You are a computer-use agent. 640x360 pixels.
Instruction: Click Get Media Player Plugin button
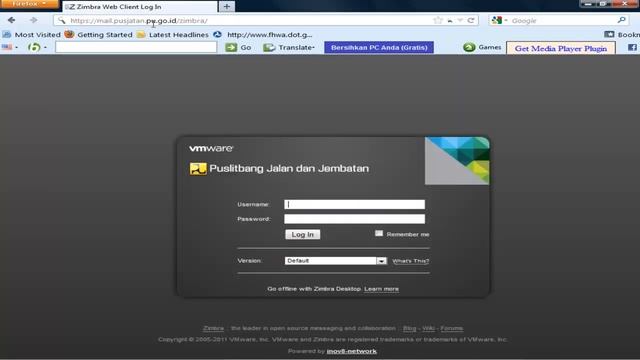click(561, 48)
